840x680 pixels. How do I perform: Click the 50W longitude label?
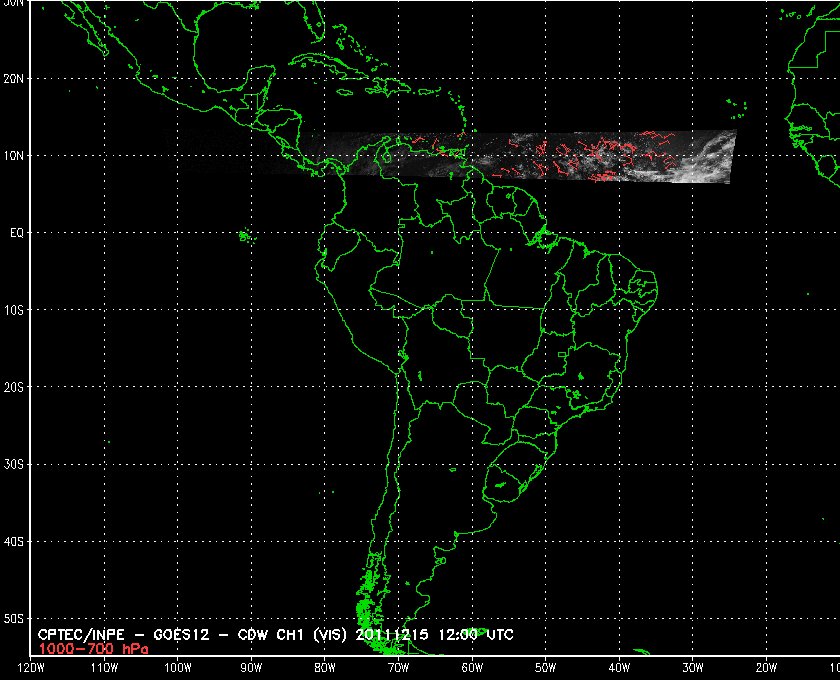[x=545, y=668]
